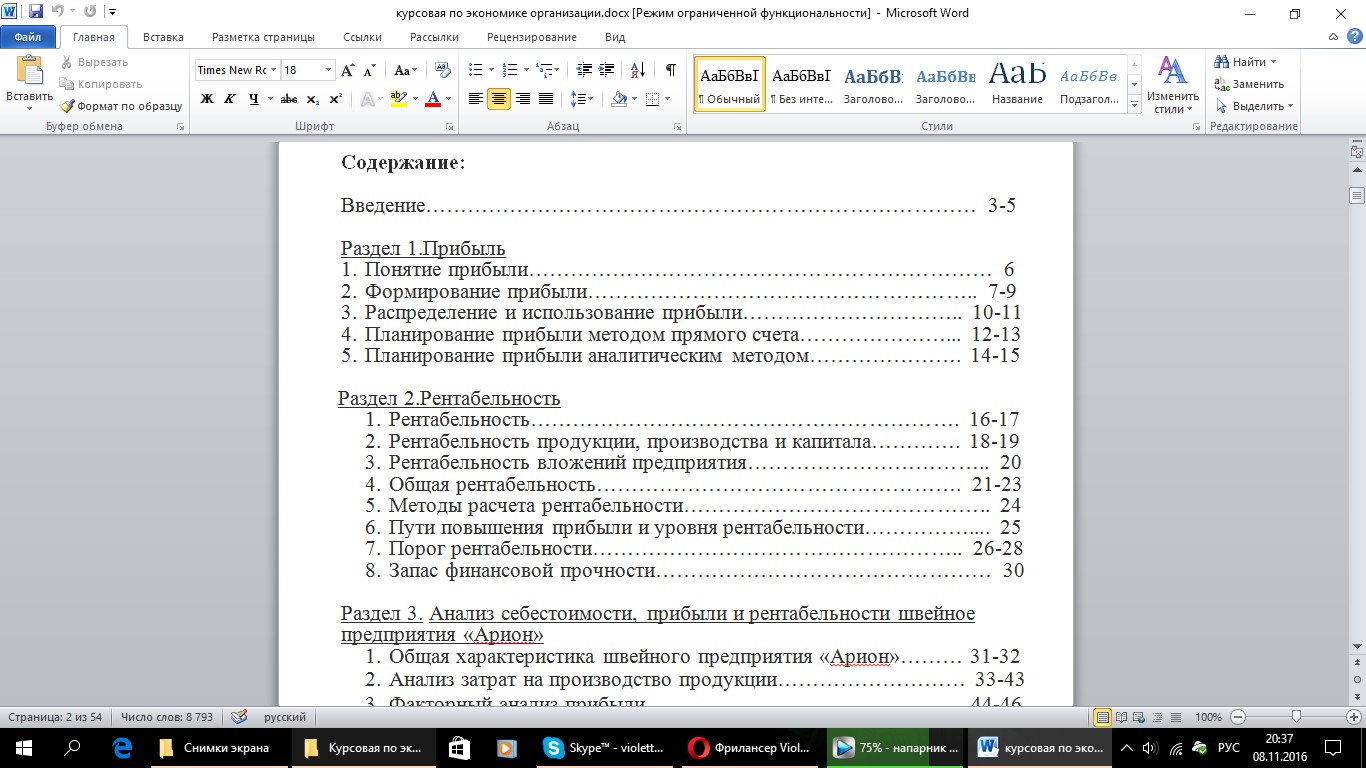Image resolution: width=1366 pixels, height=768 pixels.
Task: Check spelling via status bar proofing icon
Action: [x=239, y=717]
